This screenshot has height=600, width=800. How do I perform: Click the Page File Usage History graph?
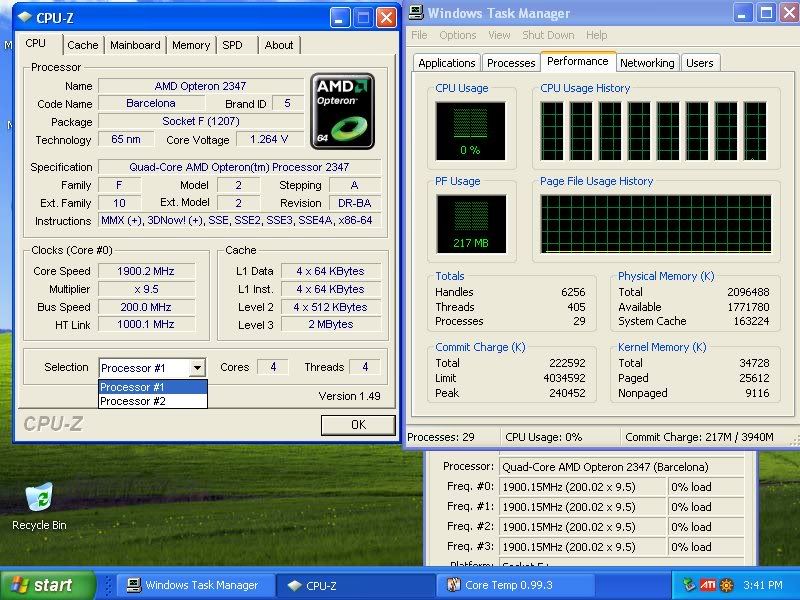[x=656, y=223]
